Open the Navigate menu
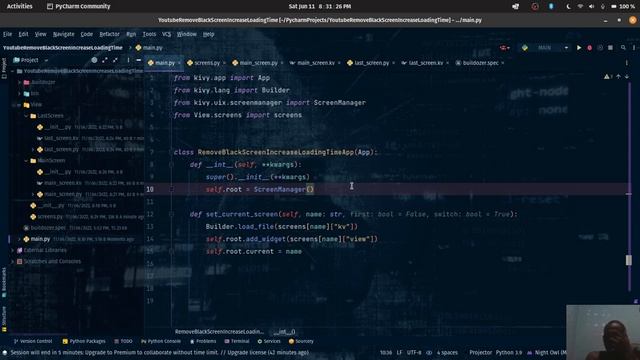The height and width of the screenshot is (360, 640). (64, 34)
